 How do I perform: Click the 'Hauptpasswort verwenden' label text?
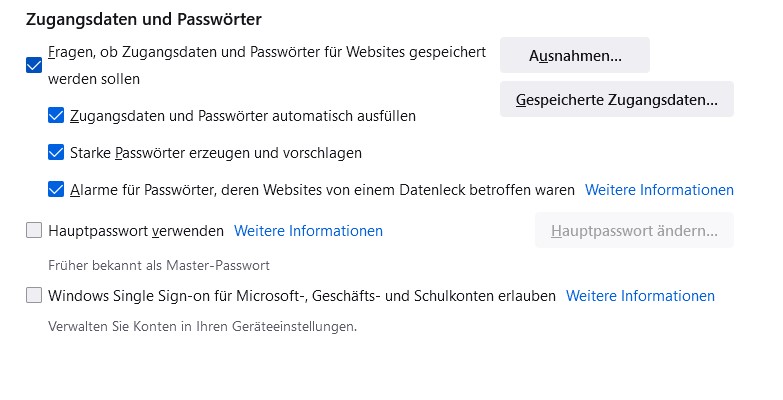(x=136, y=231)
